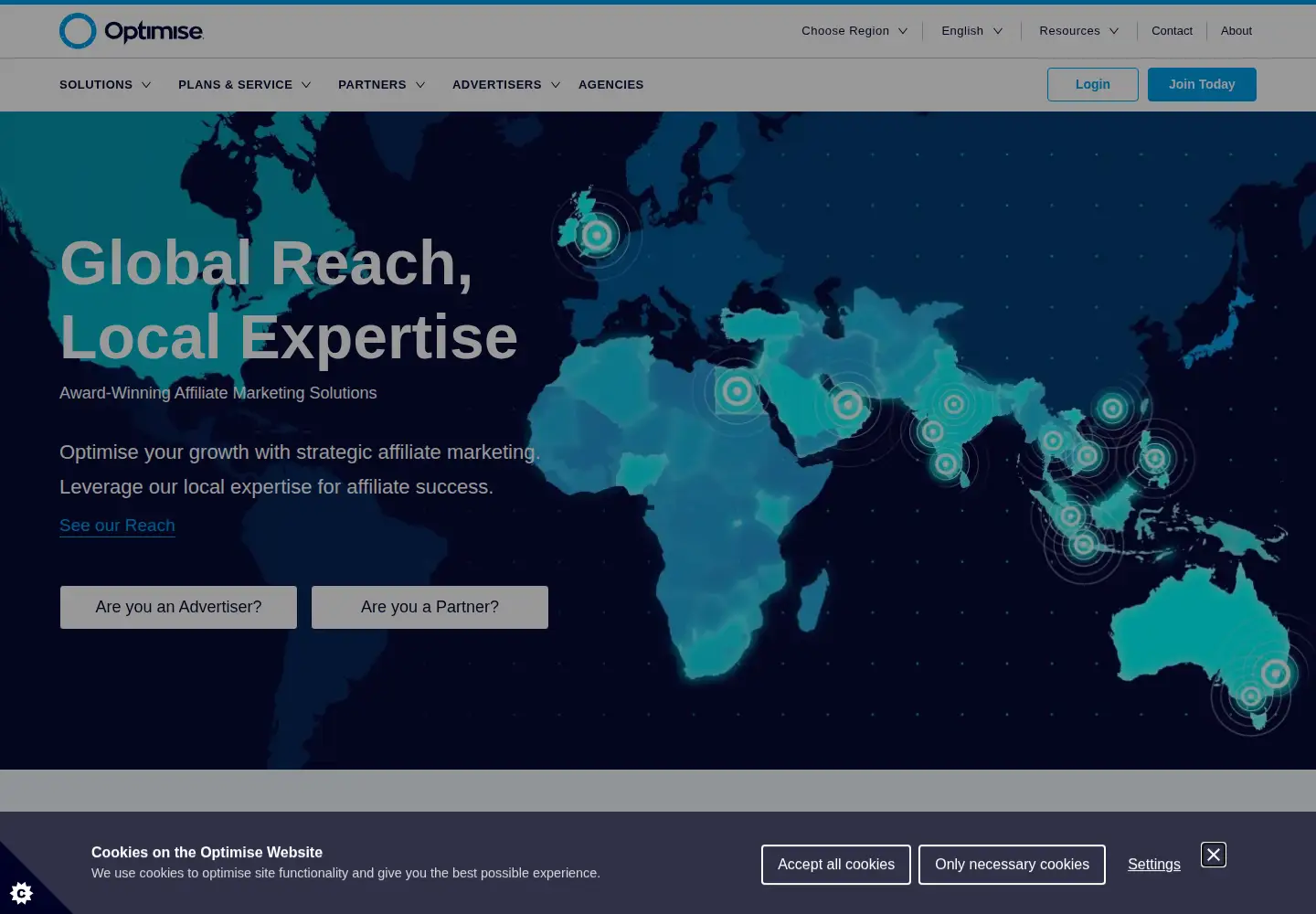Follow the See our Reach link
The width and height of the screenshot is (1316, 914).
point(117,526)
